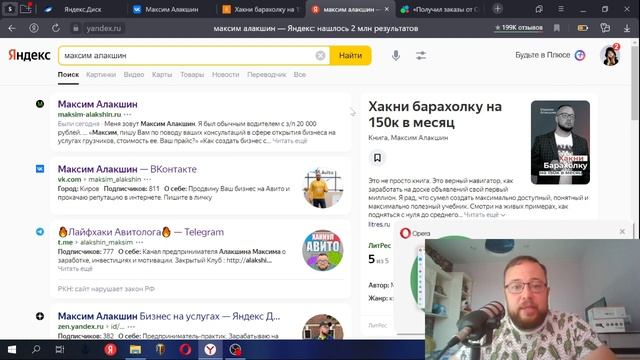
Task: Open options dots next to t.me alakshin_maksim
Action: coord(139,242)
